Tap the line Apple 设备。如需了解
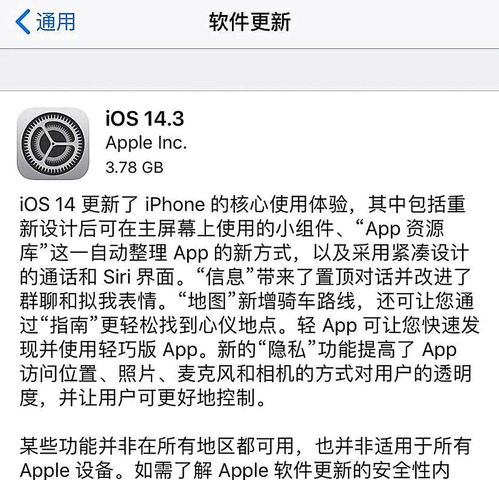 tap(235, 470)
